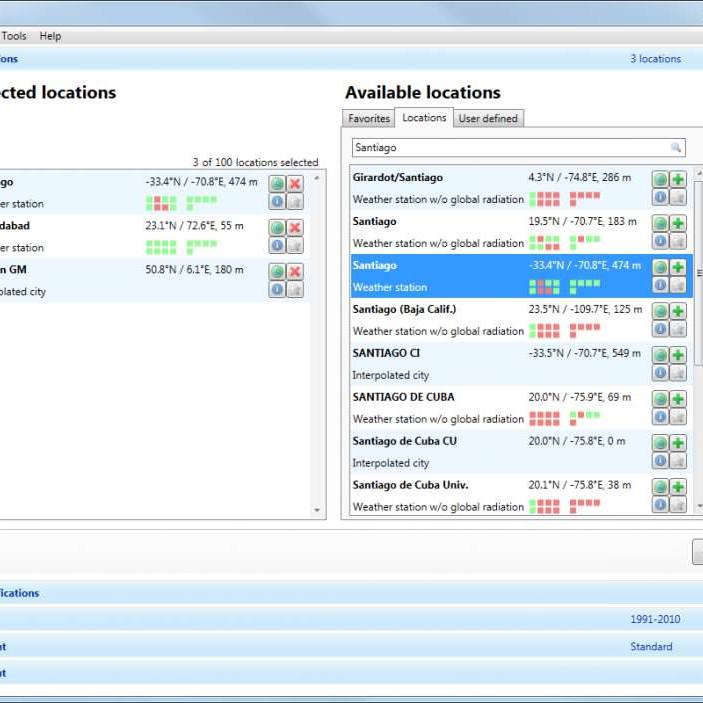Image resolution: width=703 pixels, height=703 pixels.
Task: Open the info icon for SANTIAGO CI
Action: click(660, 373)
